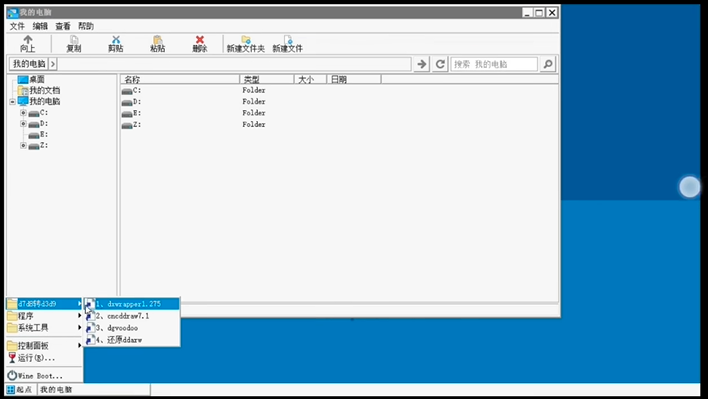Click the go arrow next to address bar
Screen dimensions: 708x399
[422, 64]
